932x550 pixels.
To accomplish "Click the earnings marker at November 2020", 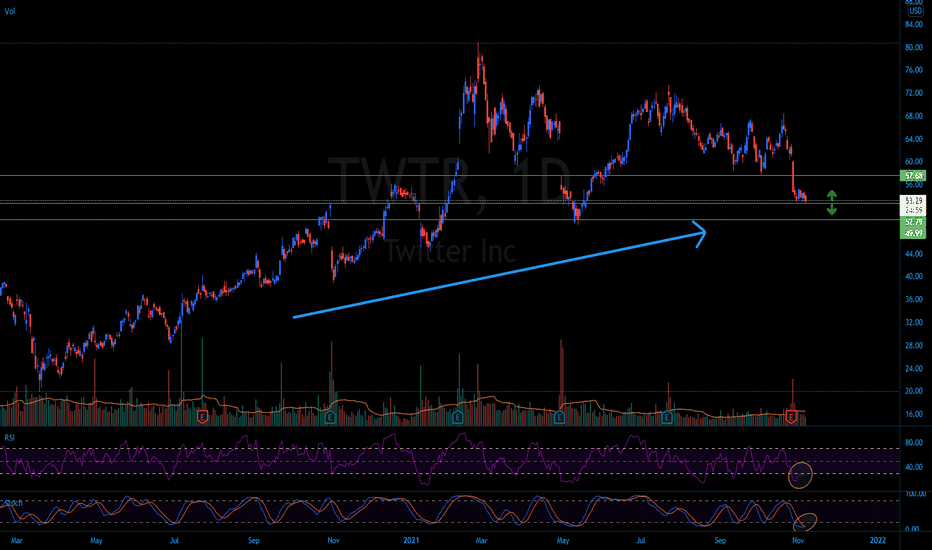I will [330, 417].
